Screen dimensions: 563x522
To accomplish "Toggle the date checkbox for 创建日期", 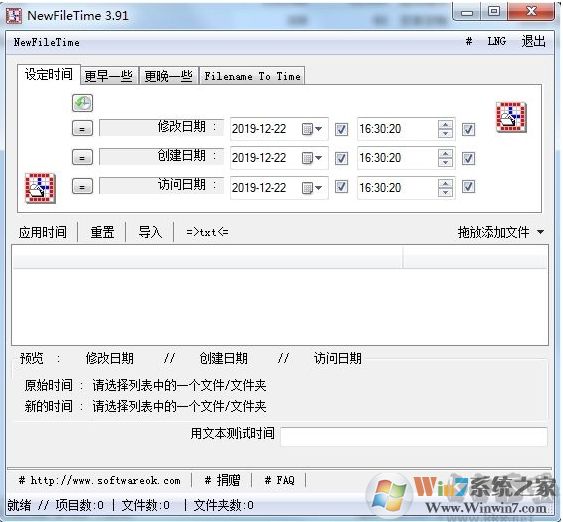I will [x=341, y=158].
